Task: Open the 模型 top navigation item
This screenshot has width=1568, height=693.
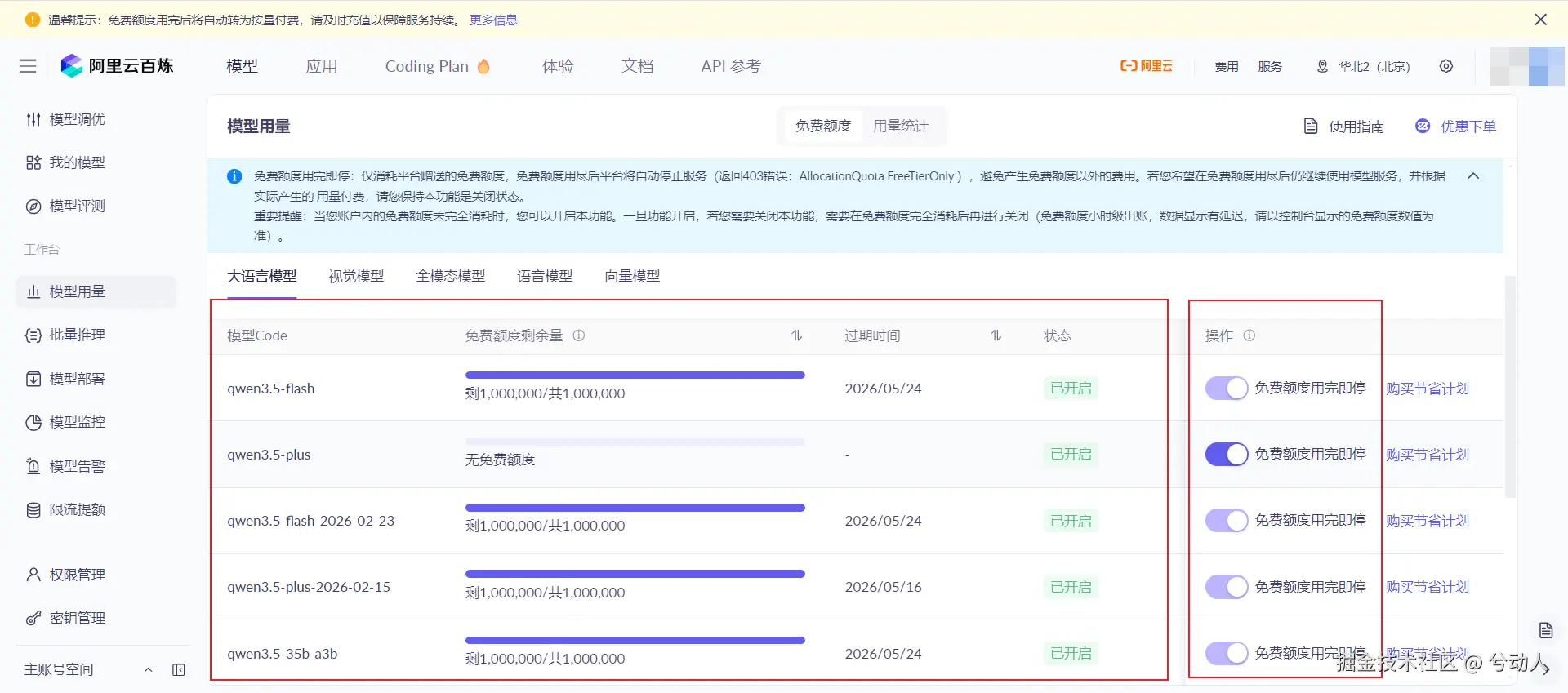Action: pyautogui.click(x=242, y=66)
